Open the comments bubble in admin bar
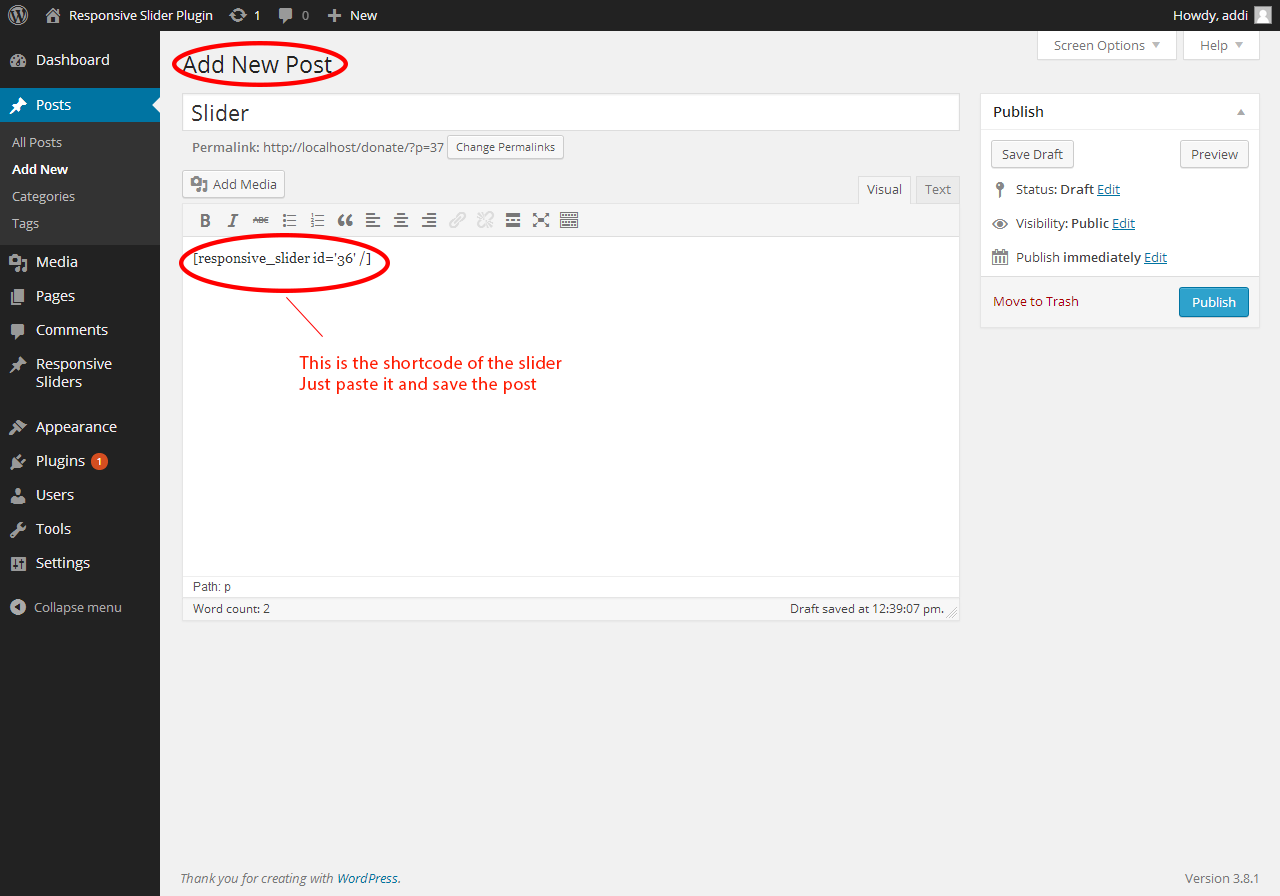1280x896 pixels. (x=286, y=15)
